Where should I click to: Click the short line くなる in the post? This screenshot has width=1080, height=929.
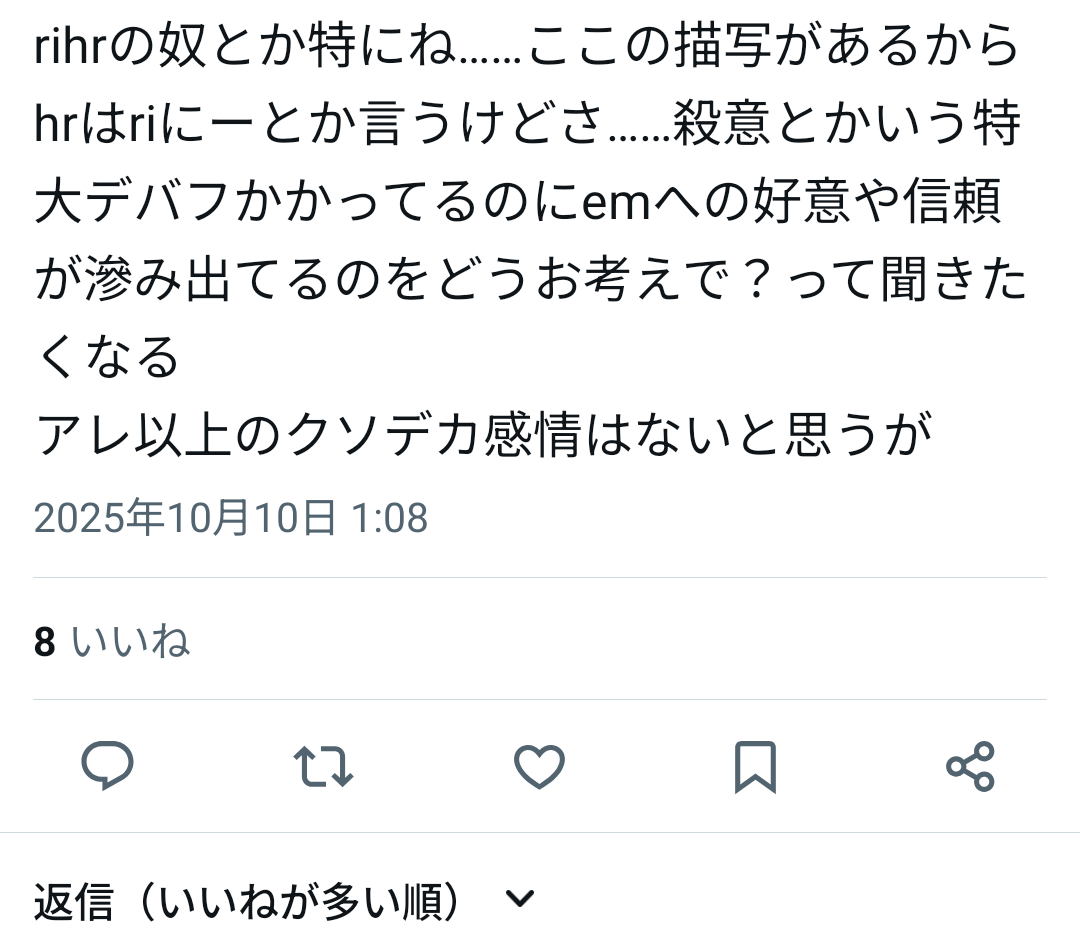[x=107, y=357]
